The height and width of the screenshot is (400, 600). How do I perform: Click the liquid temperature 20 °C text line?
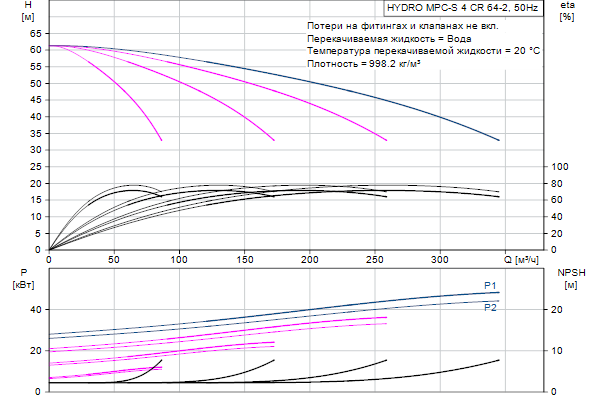423,50
